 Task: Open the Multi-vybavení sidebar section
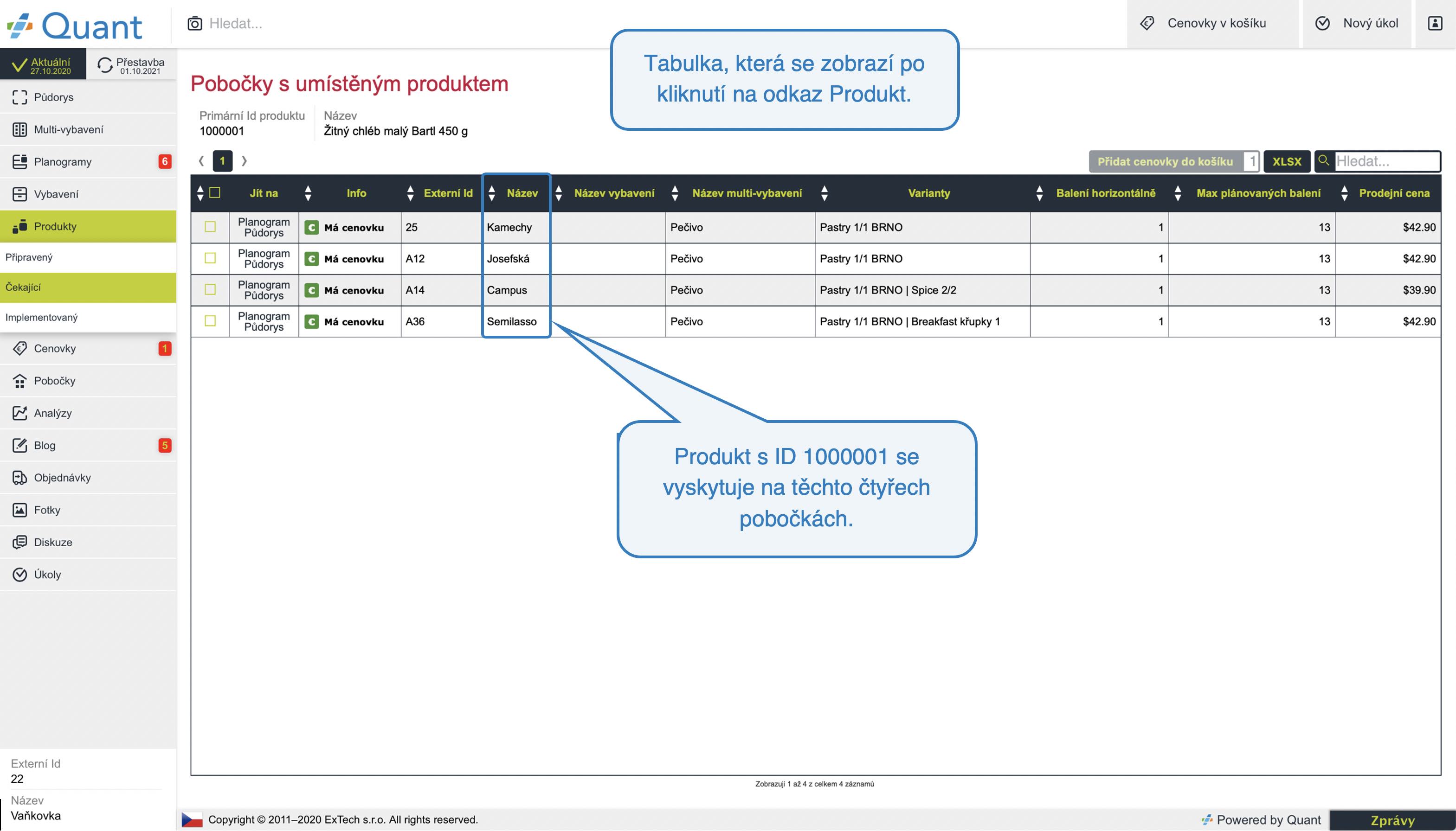(x=88, y=129)
